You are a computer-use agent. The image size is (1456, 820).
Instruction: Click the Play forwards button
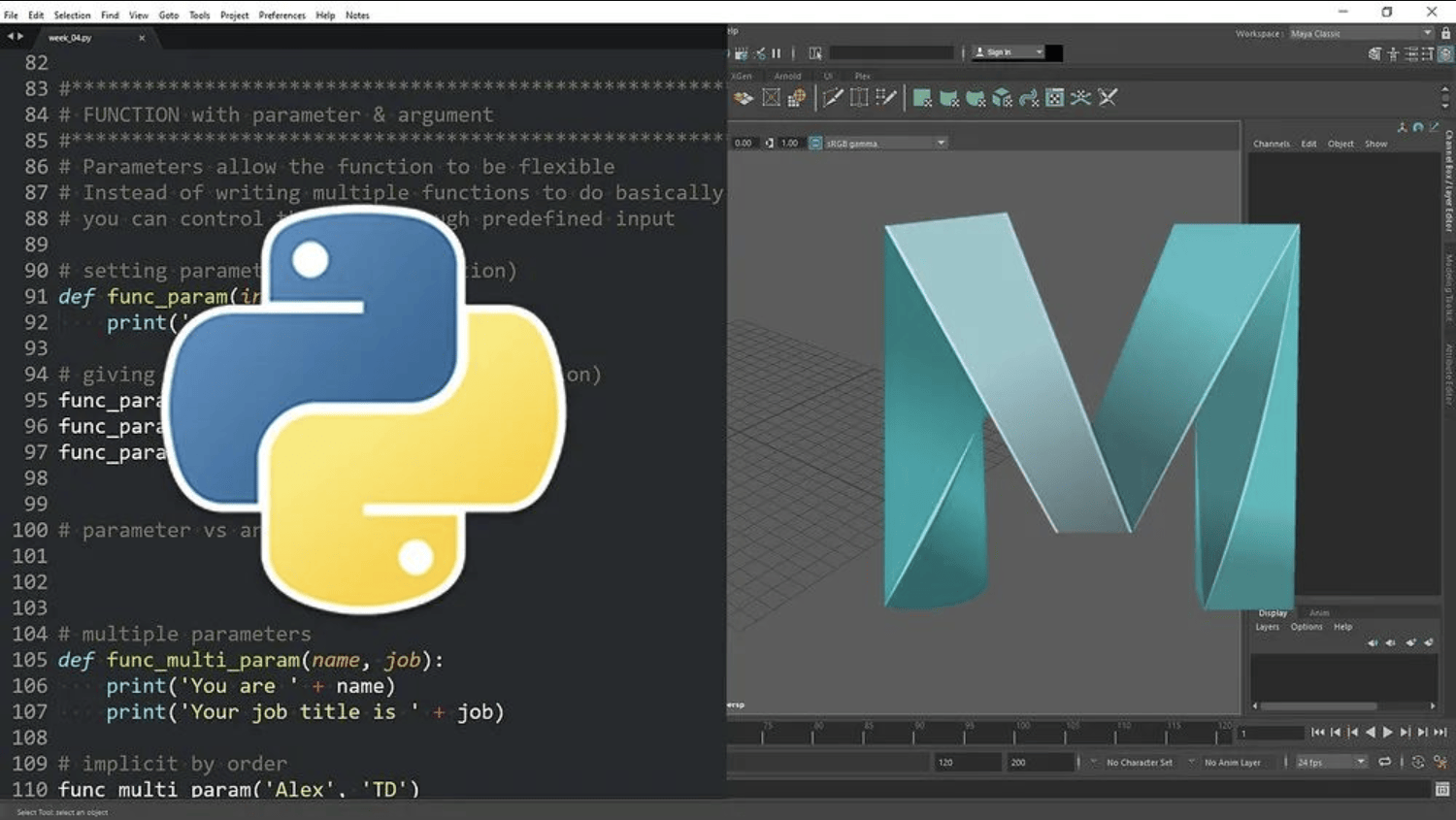point(1387,733)
